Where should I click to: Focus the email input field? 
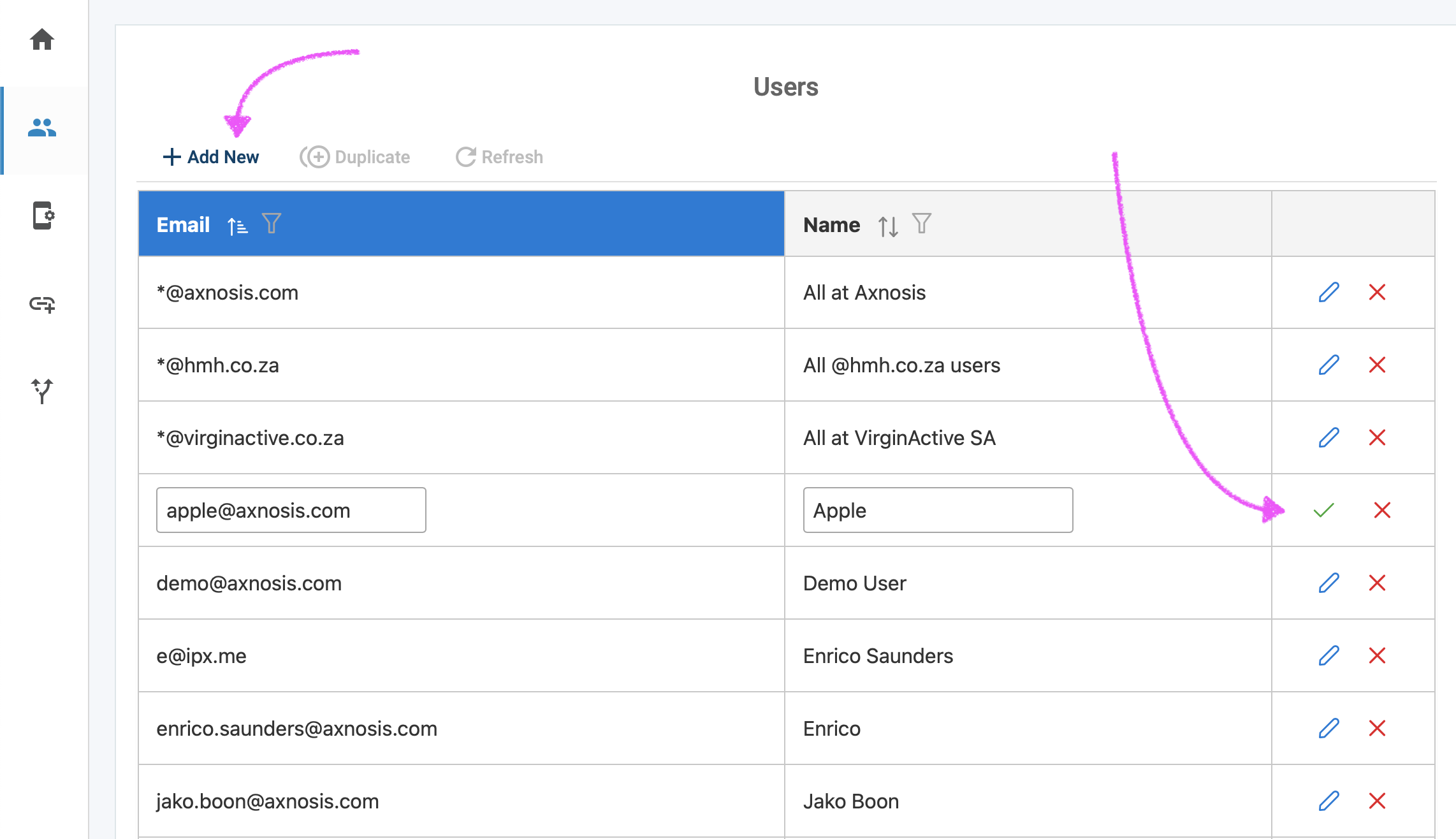click(x=291, y=510)
